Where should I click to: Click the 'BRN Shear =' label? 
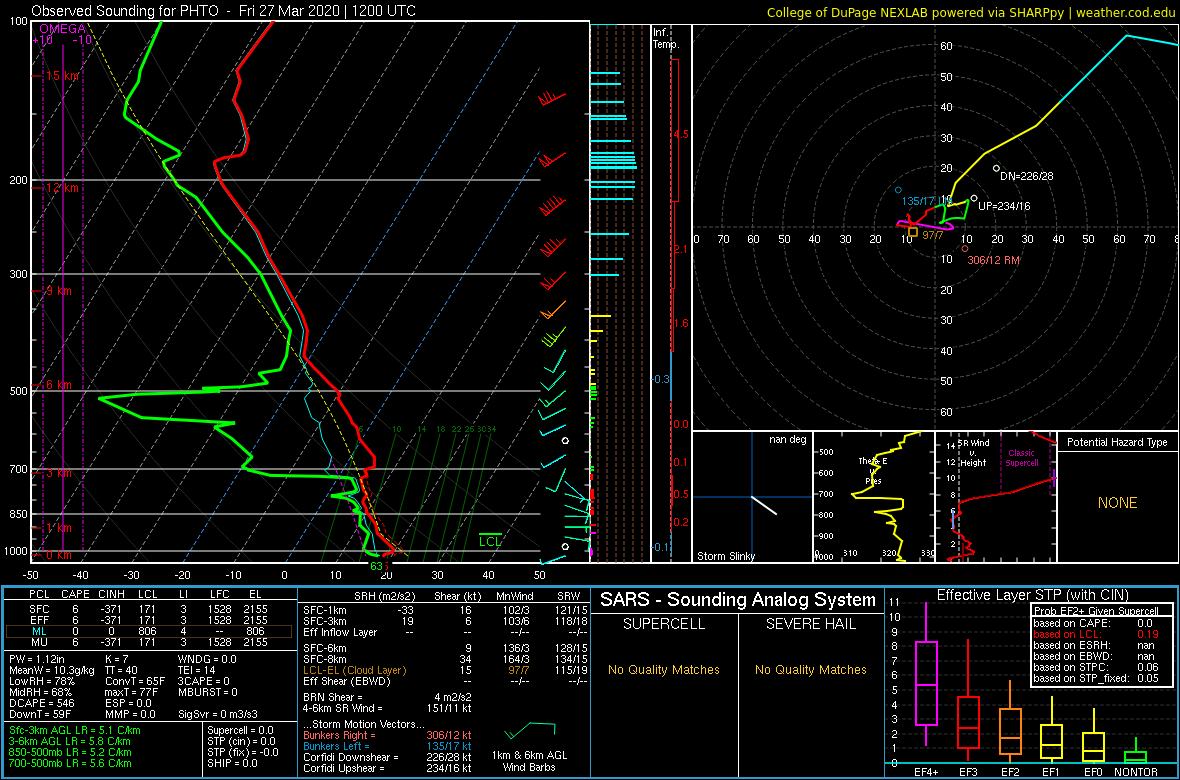point(333,697)
